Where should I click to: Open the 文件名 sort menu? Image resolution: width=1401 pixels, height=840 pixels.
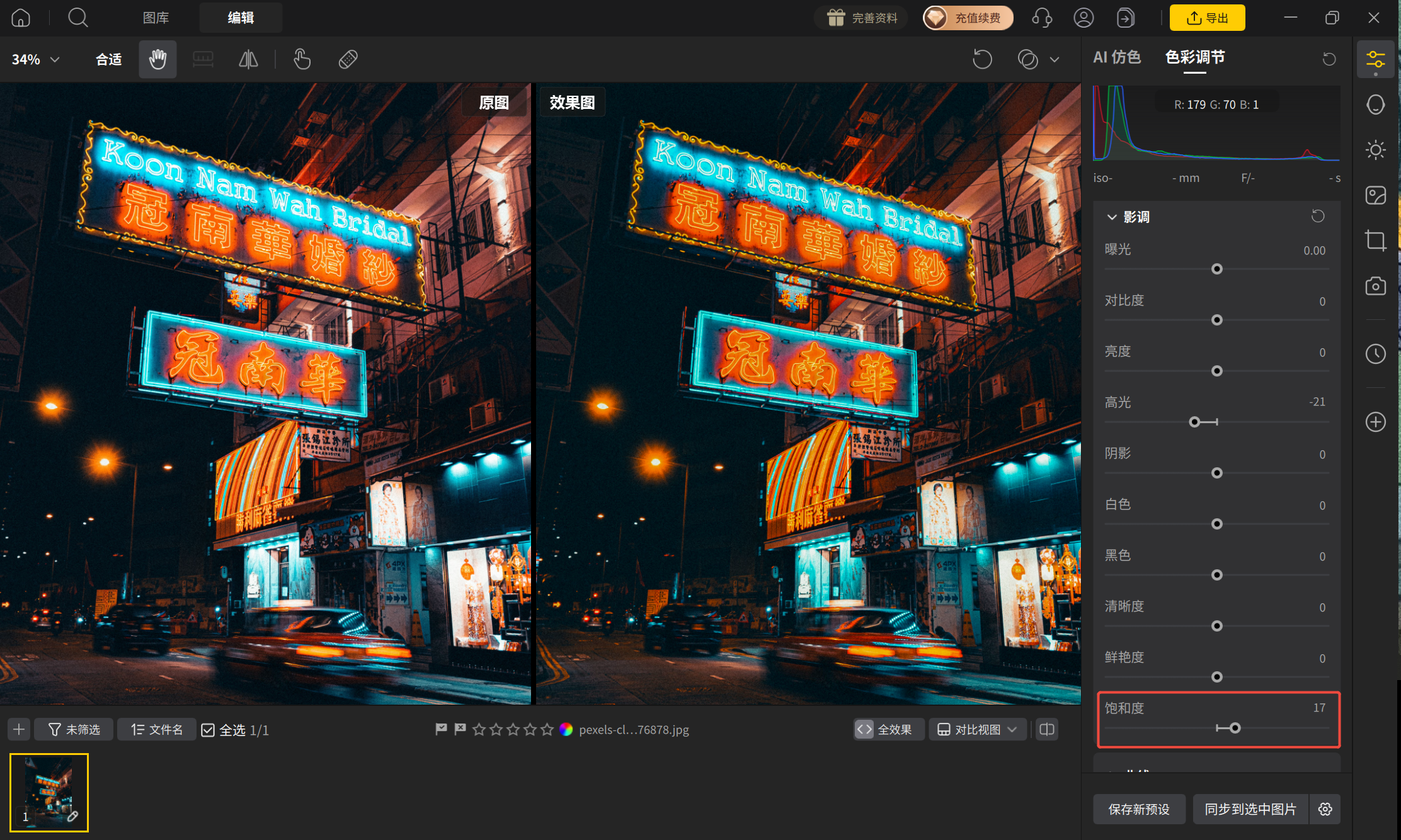(157, 729)
